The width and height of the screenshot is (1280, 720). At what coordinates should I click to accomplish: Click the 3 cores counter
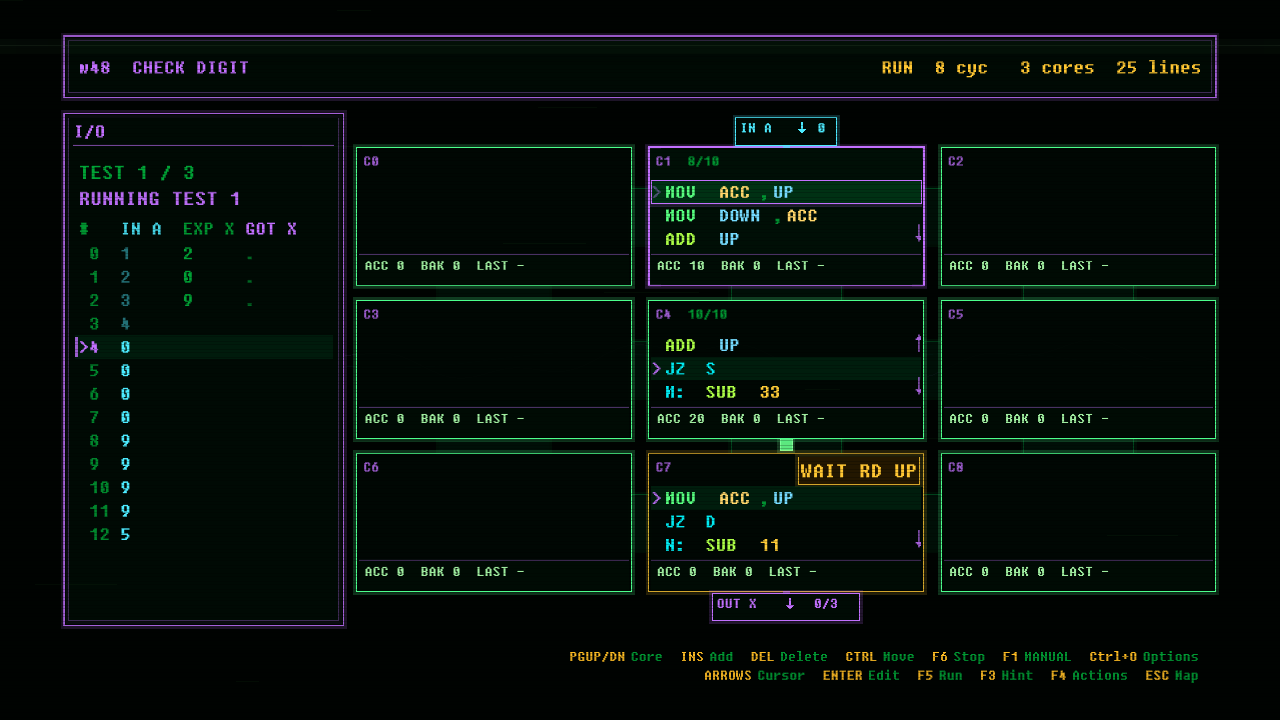tap(1057, 68)
